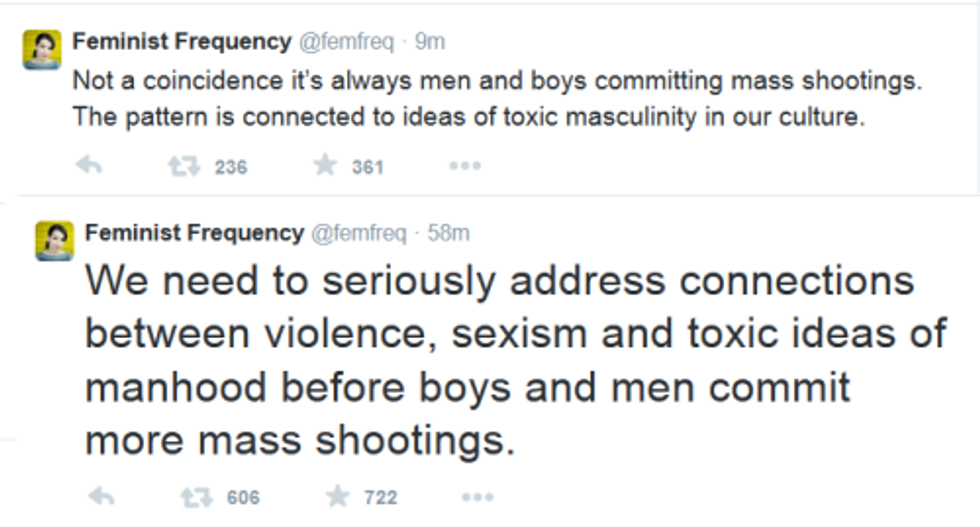Expand the tweet starting 'We need to seriously'
Viewport: 980px width, 527px height.
pyautogui.click(x=500, y=360)
